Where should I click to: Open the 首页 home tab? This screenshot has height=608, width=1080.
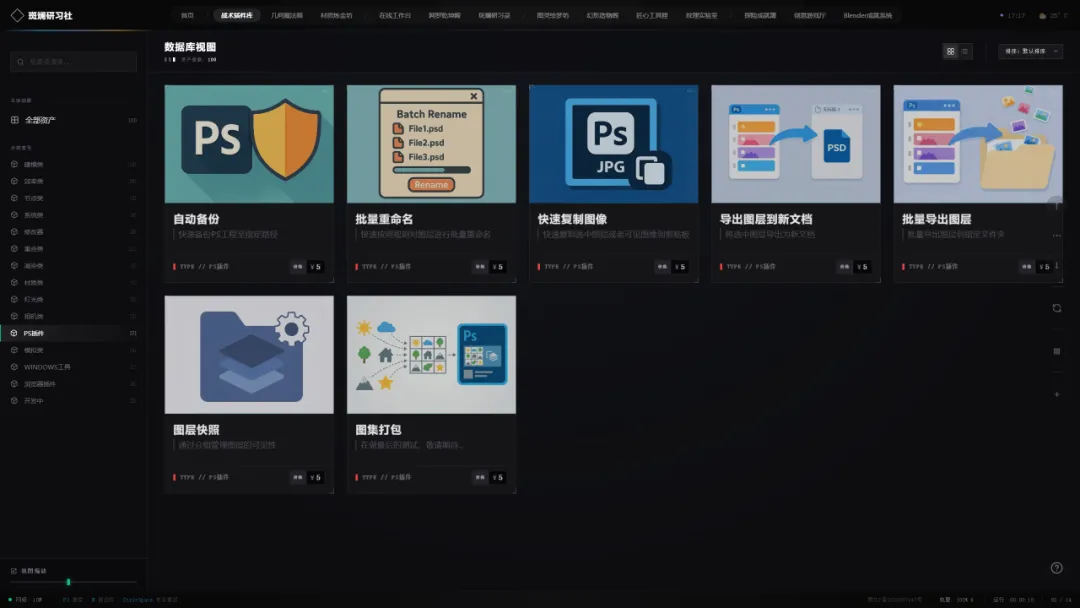click(x=187, y=15)
